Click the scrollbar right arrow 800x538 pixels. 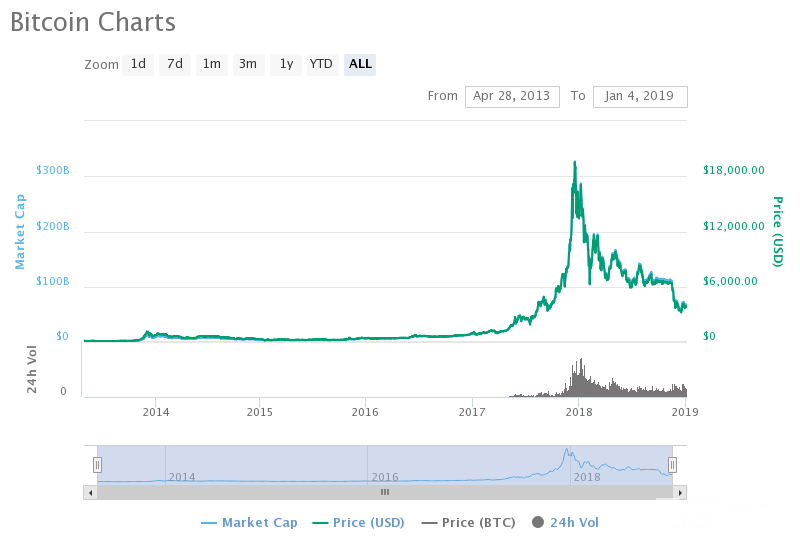(680, 492)
